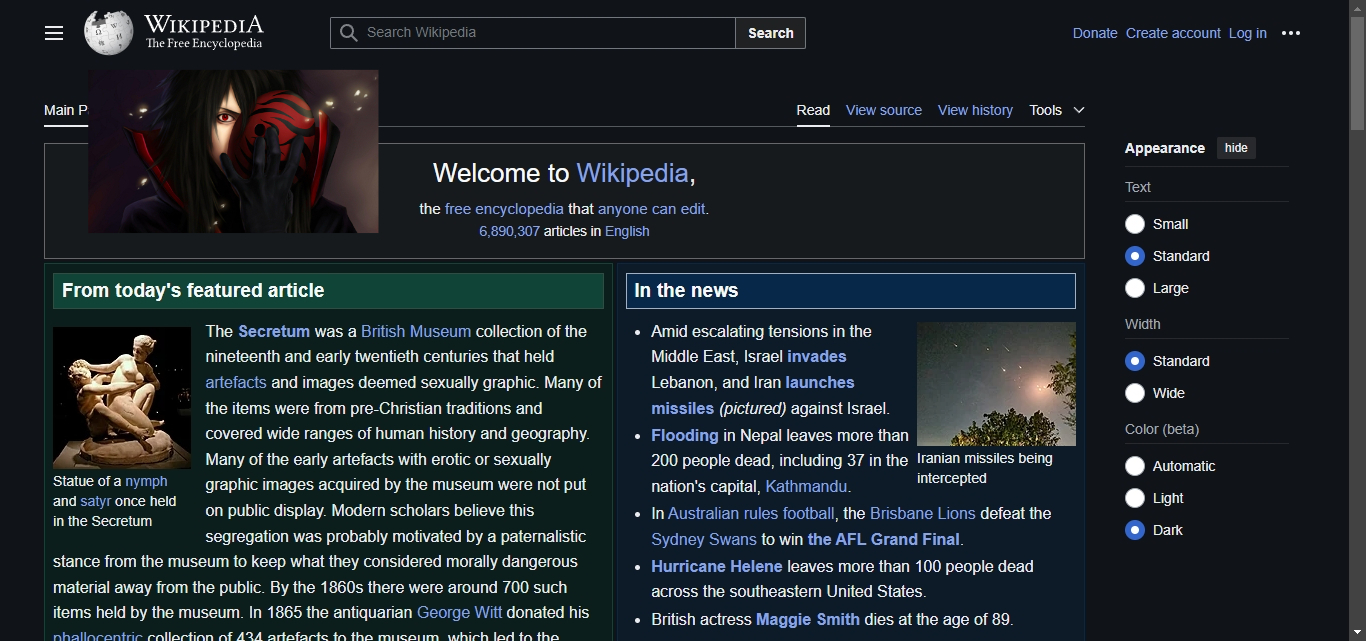
Task: Open the Hurricane Helene link
Action: 717,566
